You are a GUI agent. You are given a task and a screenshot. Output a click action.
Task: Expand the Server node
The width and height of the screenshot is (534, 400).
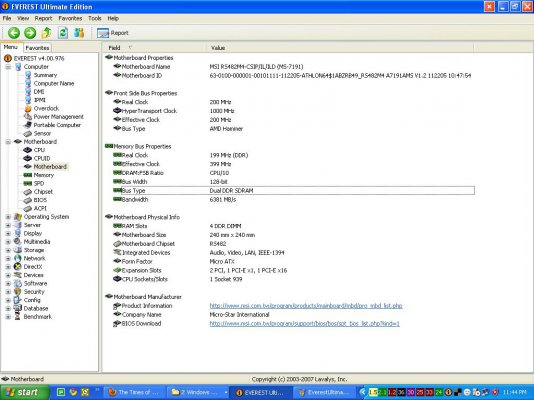click(x=8, y=225)
